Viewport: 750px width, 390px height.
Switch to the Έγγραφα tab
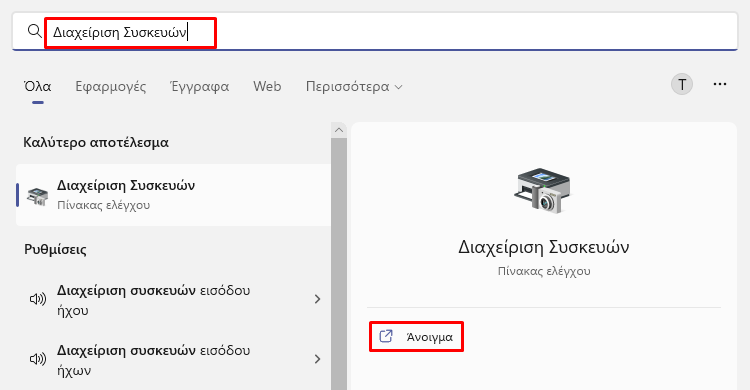click(199, 87)
